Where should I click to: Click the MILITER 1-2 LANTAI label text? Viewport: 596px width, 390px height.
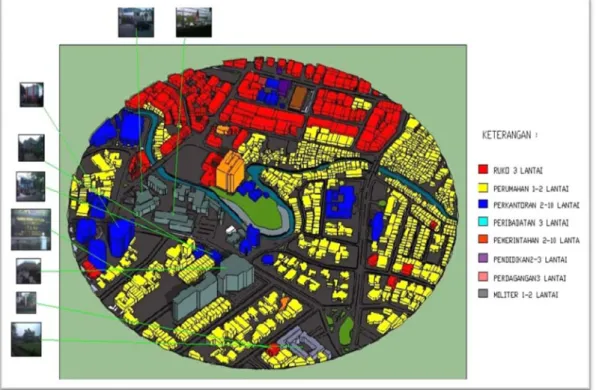pos(526,295)
